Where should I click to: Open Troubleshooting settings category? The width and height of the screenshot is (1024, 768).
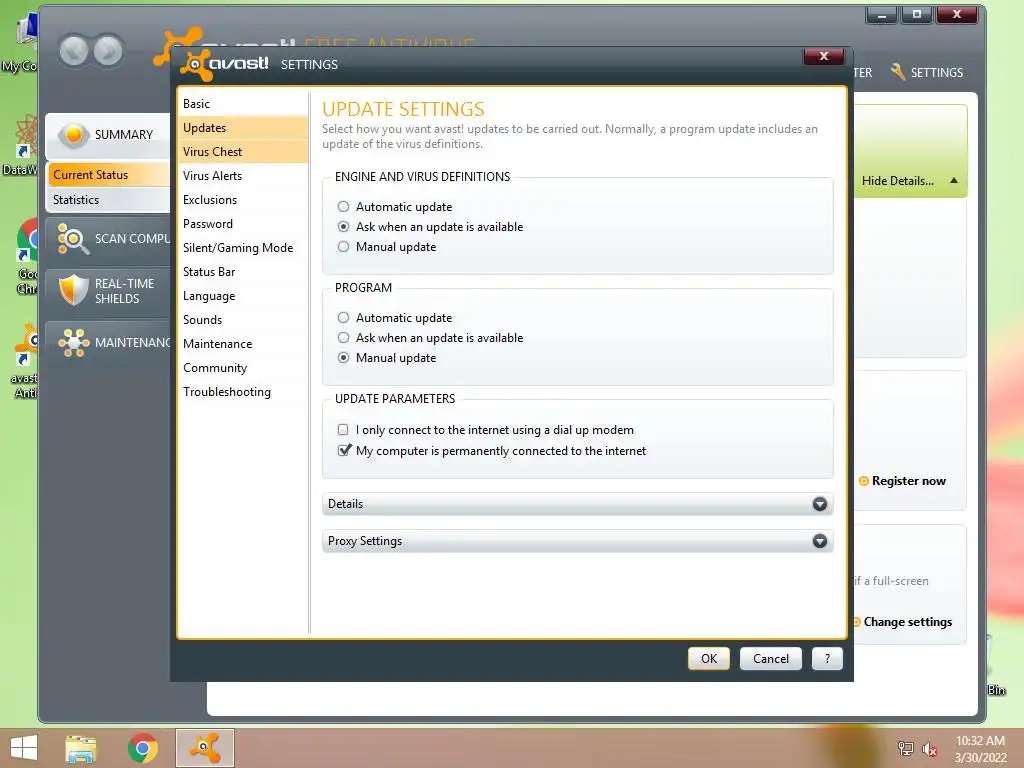pos(243,392)
